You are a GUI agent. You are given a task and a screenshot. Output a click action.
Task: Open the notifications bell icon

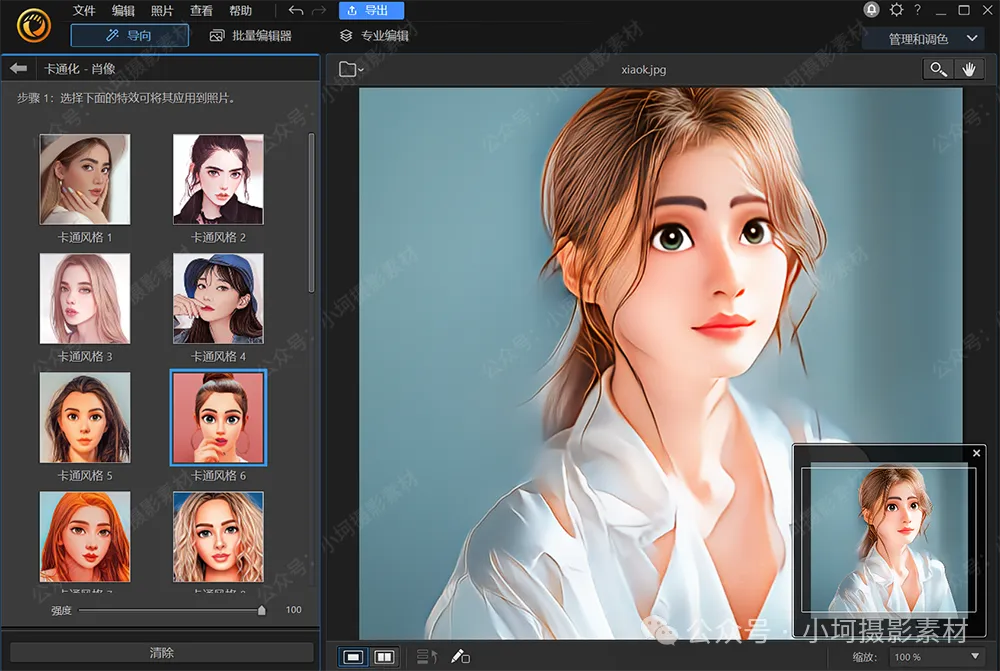[871, 10]
